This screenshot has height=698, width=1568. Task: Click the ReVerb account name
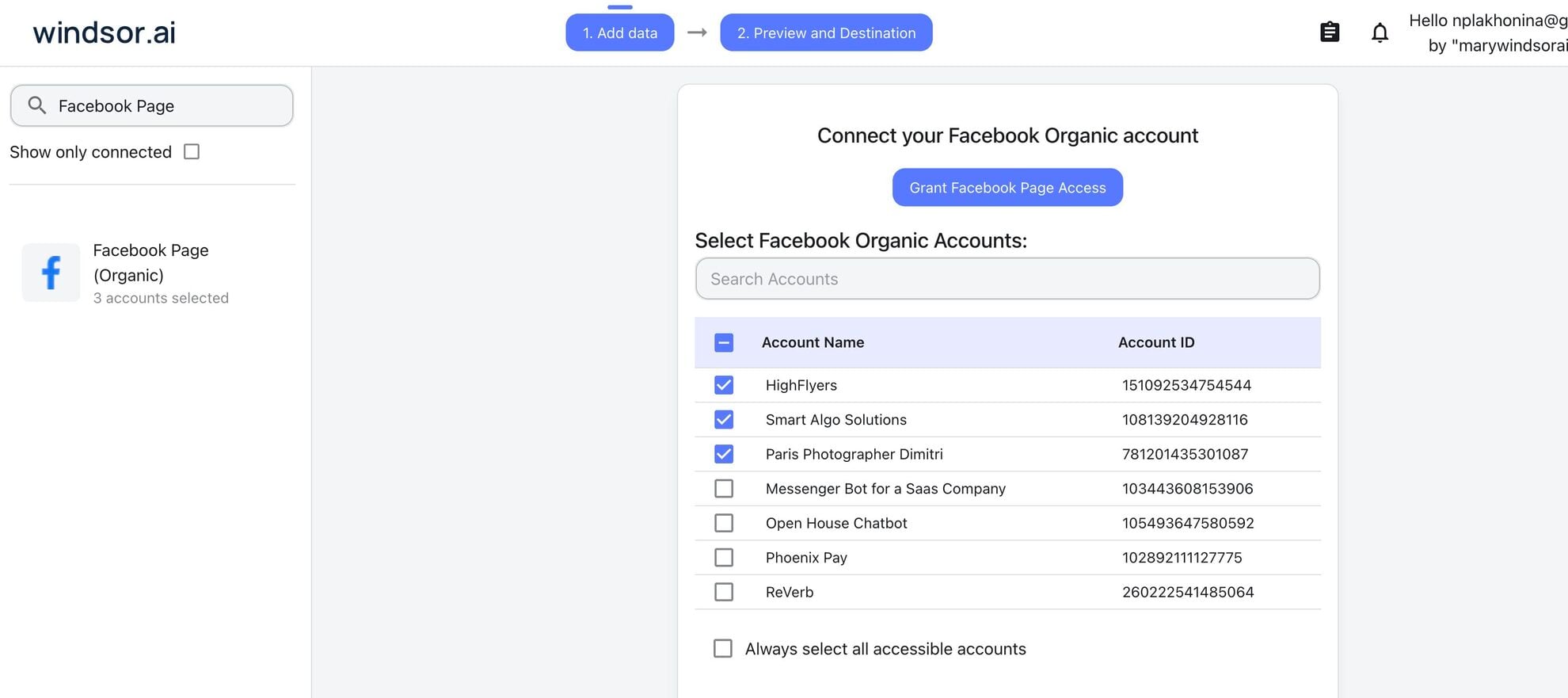click(789, 592)
